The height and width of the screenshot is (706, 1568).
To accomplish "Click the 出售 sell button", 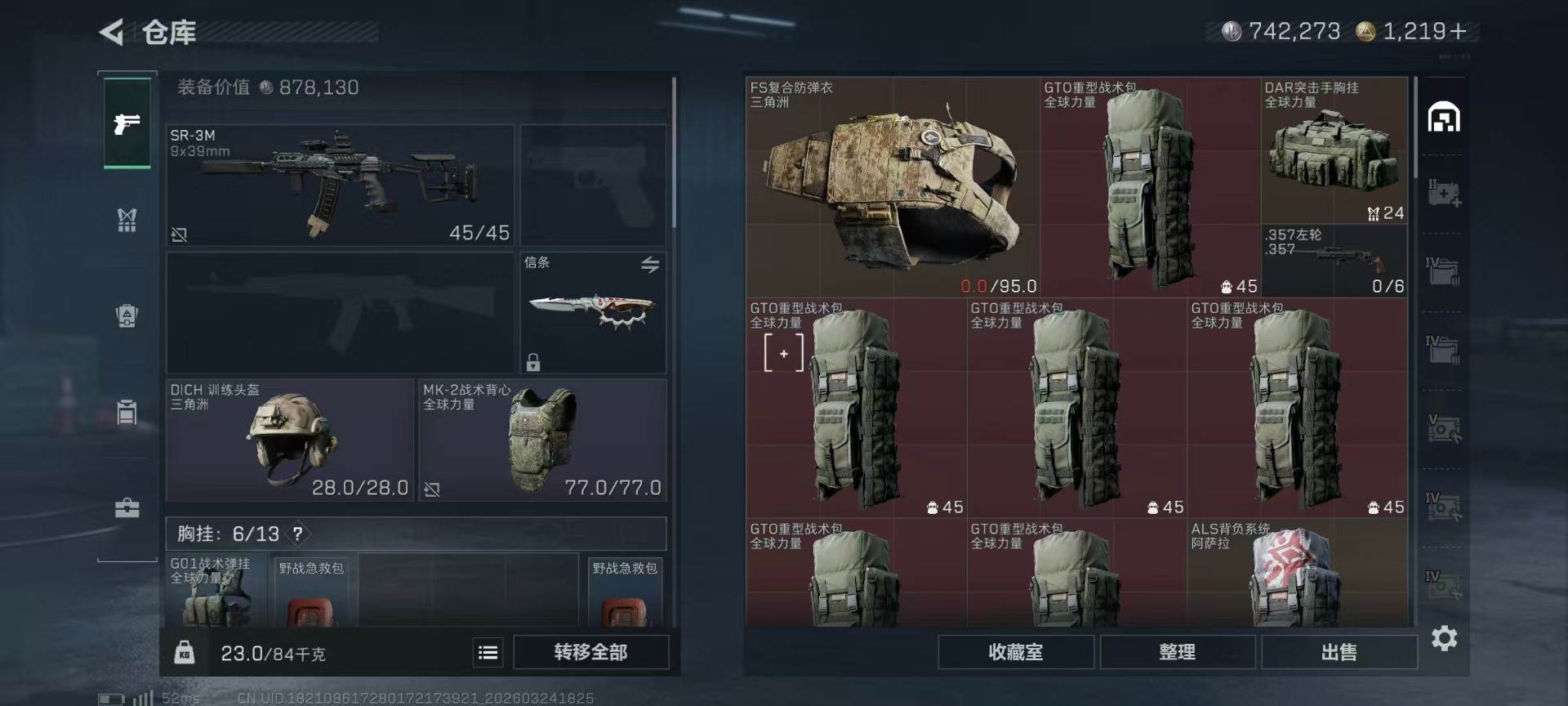I will (x=1339, y=652).
